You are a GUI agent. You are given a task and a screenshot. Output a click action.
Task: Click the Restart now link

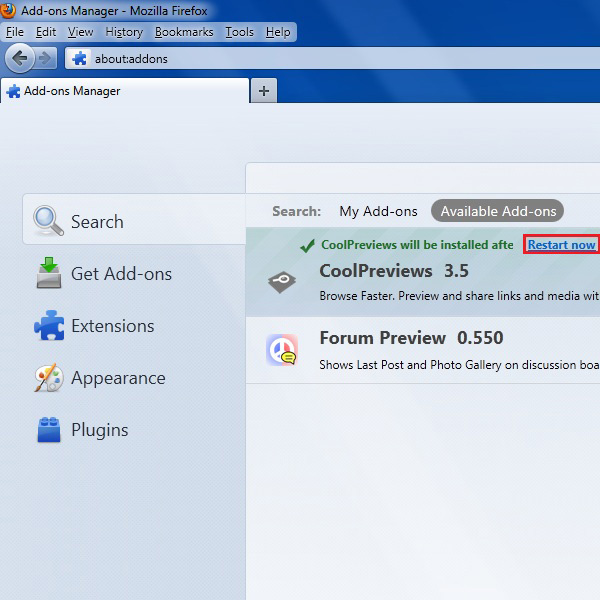click(561, 245)
